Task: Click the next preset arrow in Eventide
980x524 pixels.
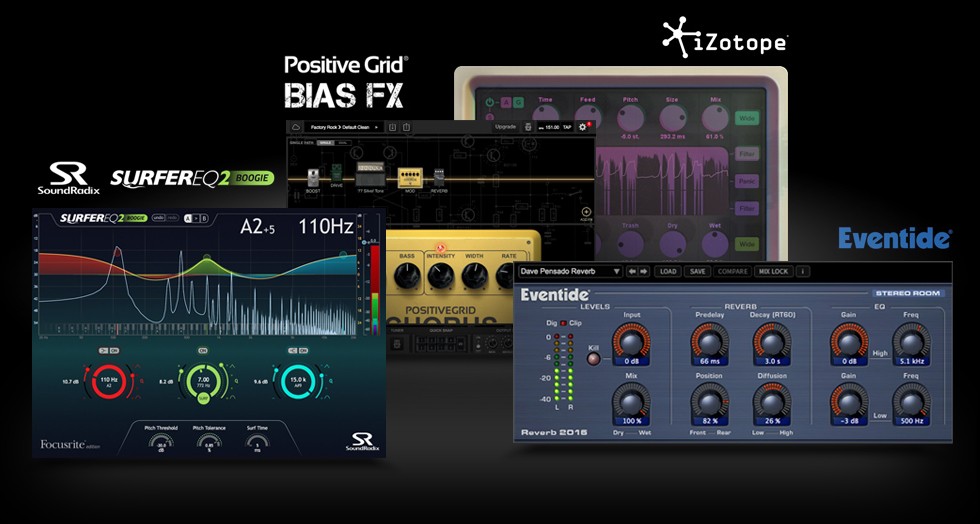Action: click(x=644, y=271)
